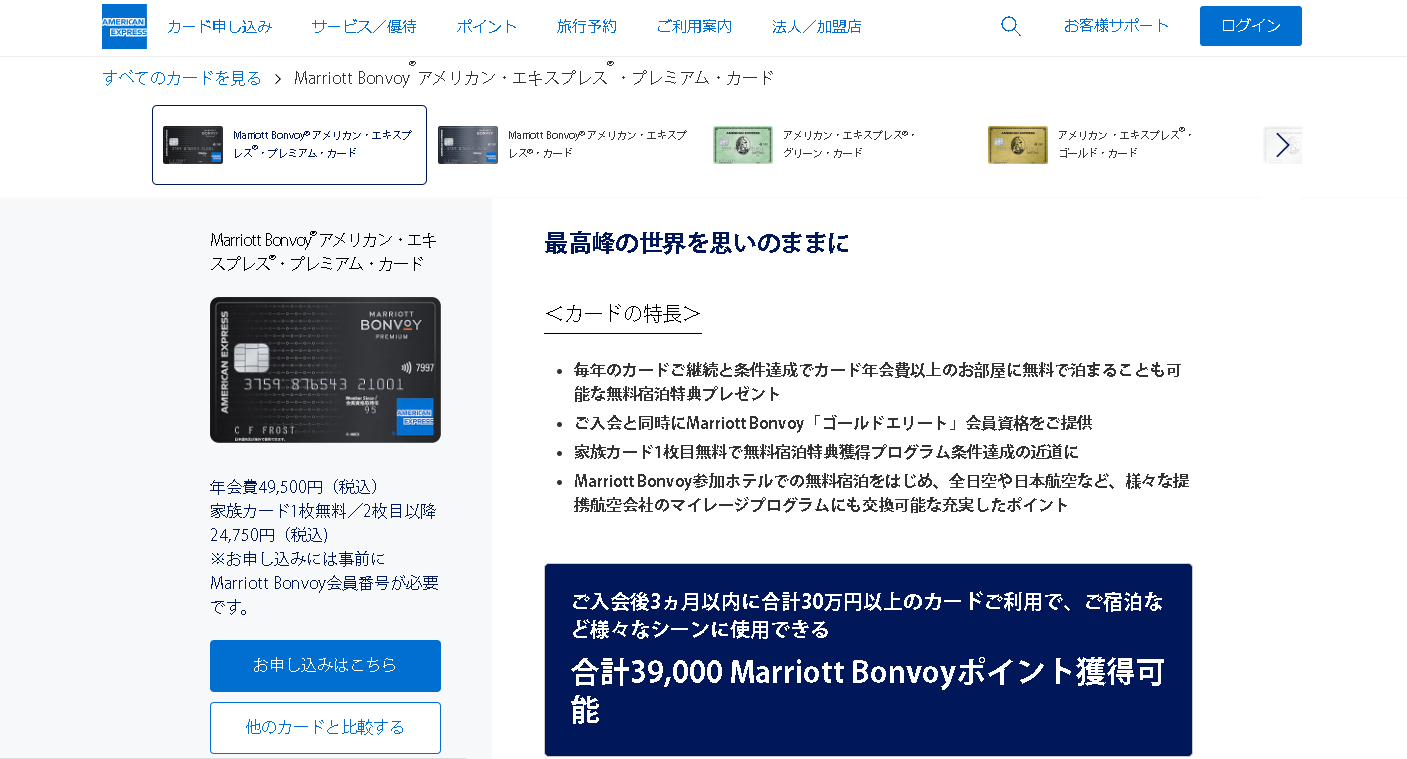The image size is (1407, 759).
Task: Click heading 最高峰の世界を思いのままに
Action: coord(697,243)
